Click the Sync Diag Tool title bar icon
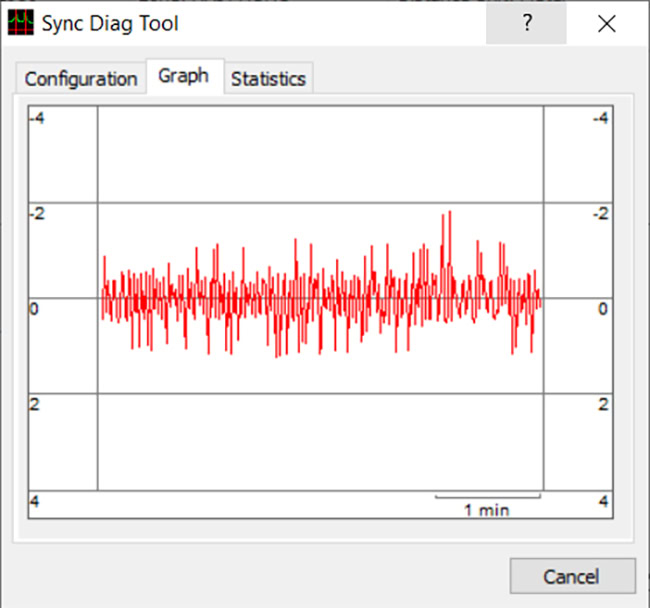 tap(21, 23)
